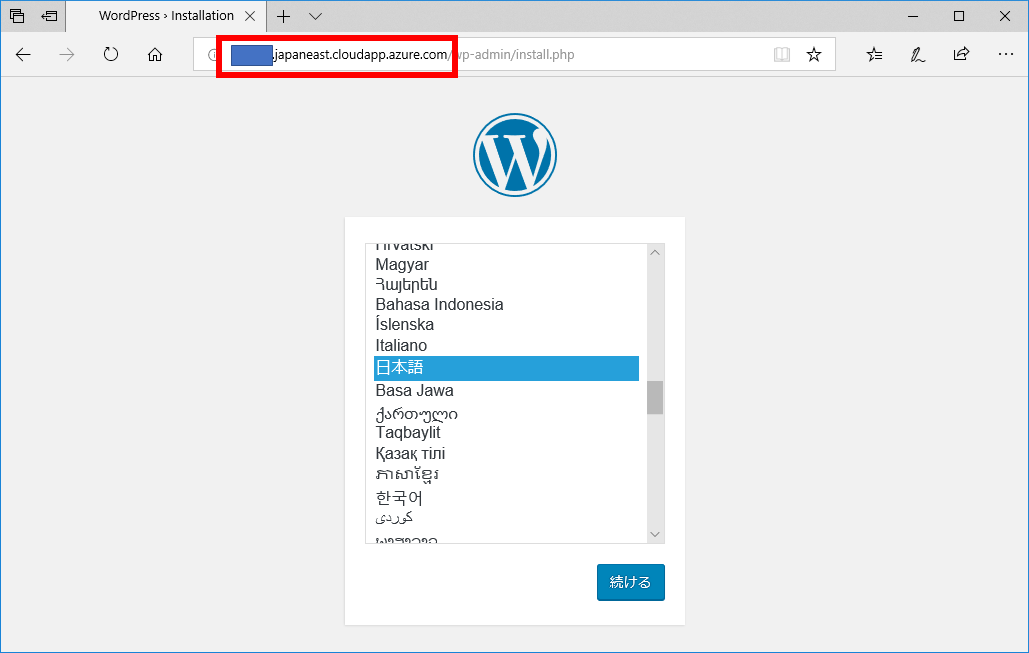Minimize the browser window
This screenshot has height=653, width=1029.
913,16
